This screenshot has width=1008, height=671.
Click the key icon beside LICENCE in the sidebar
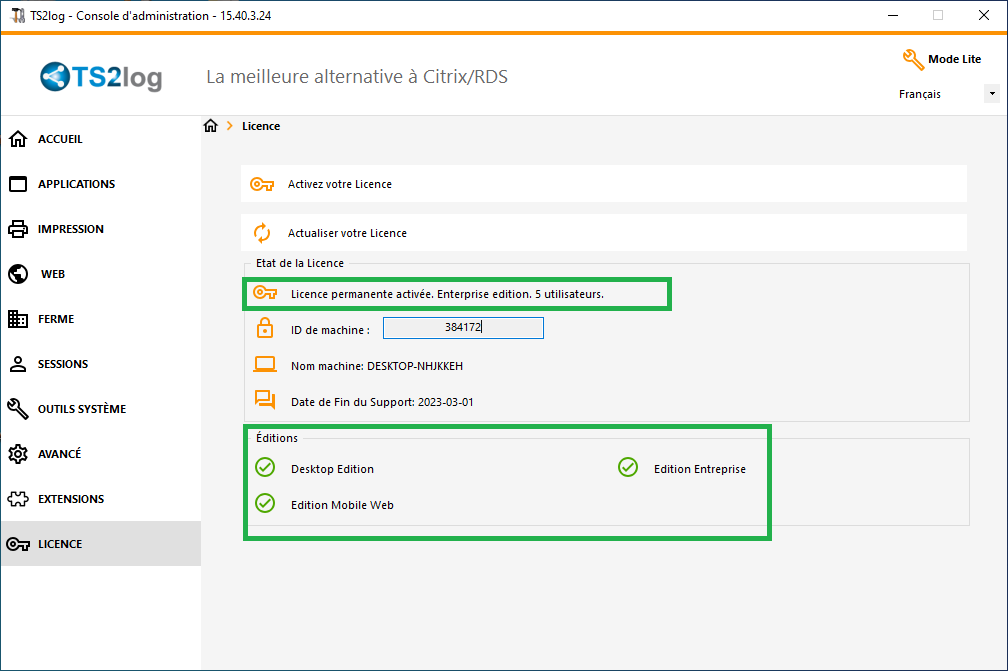coord(18,544)
